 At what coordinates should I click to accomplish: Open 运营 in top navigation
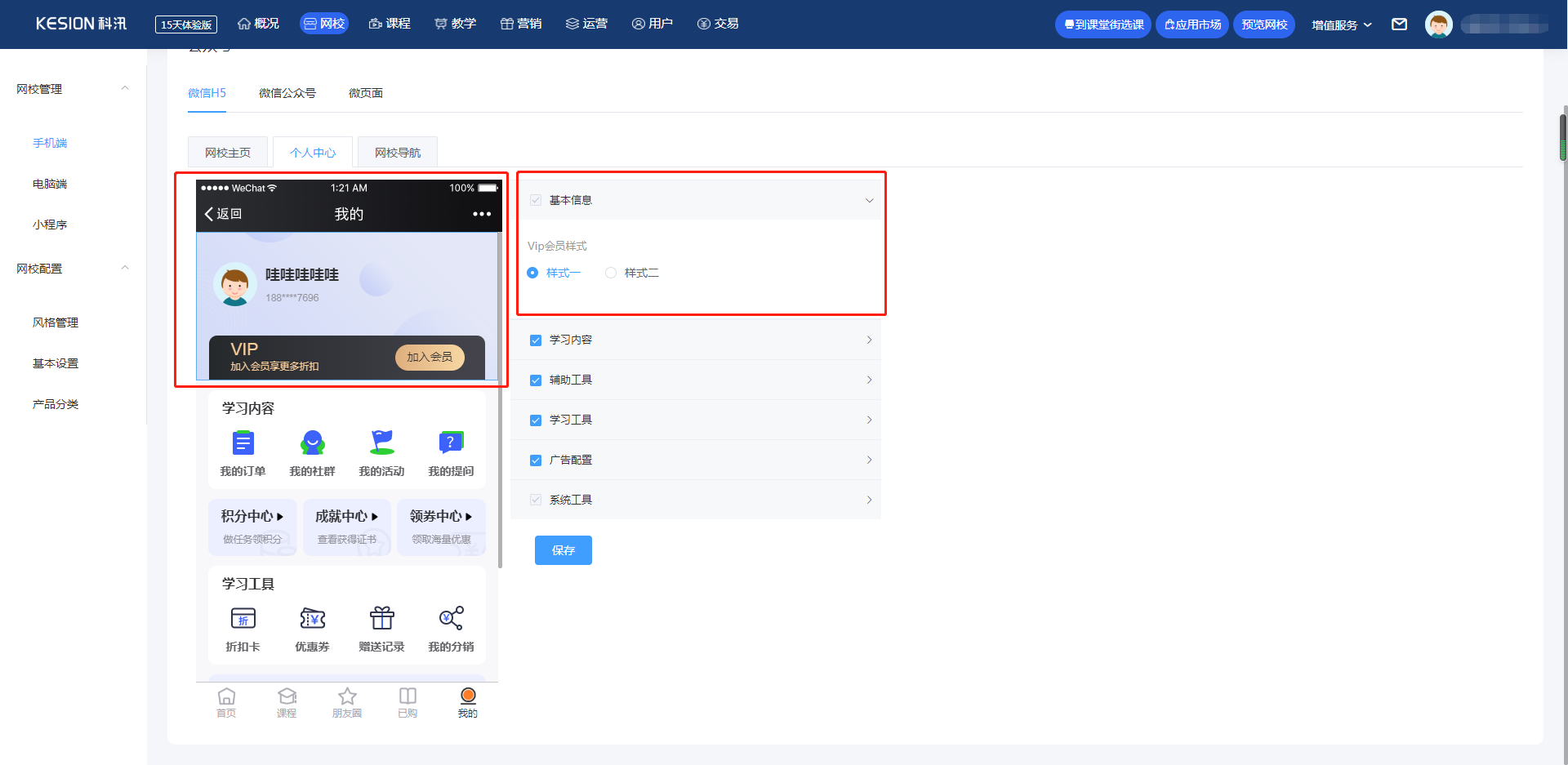click(x=586, y=24)
